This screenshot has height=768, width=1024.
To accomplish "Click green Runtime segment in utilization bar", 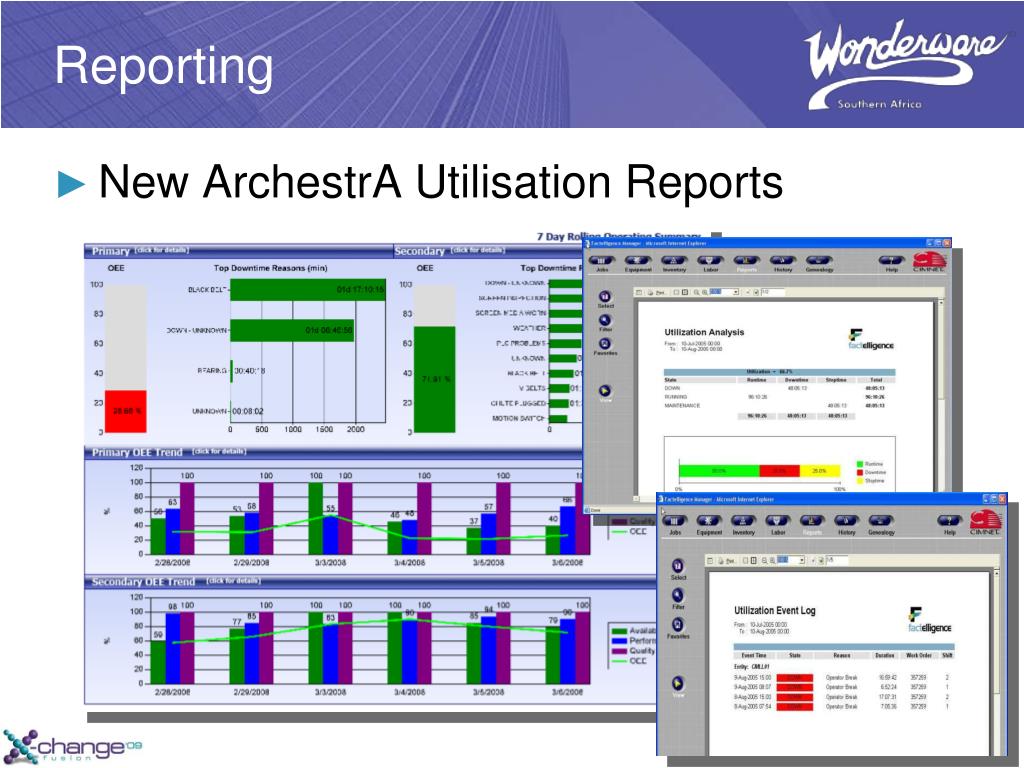I will click(719, 471).
